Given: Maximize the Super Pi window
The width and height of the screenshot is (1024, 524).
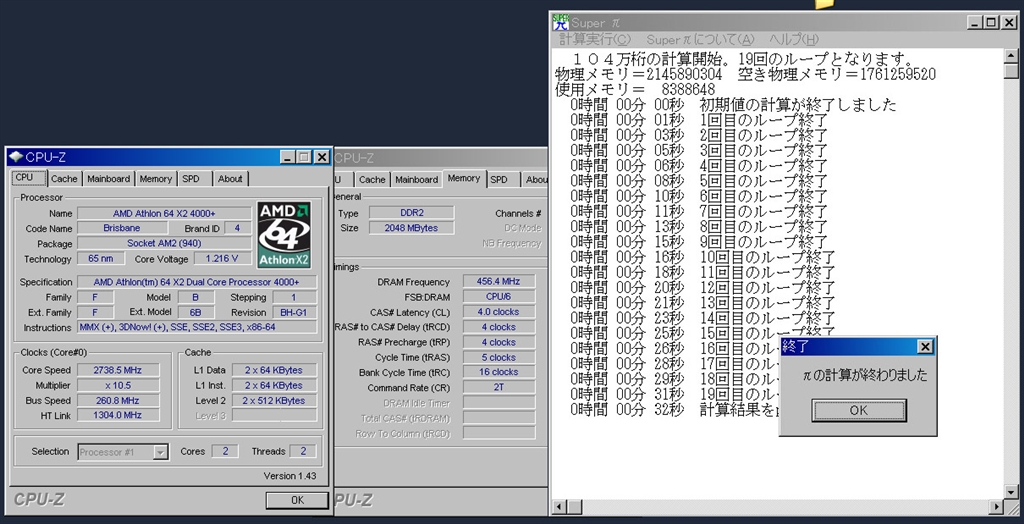Looking at the screenshot, I should pyautogui.click(x=991, y=22).
